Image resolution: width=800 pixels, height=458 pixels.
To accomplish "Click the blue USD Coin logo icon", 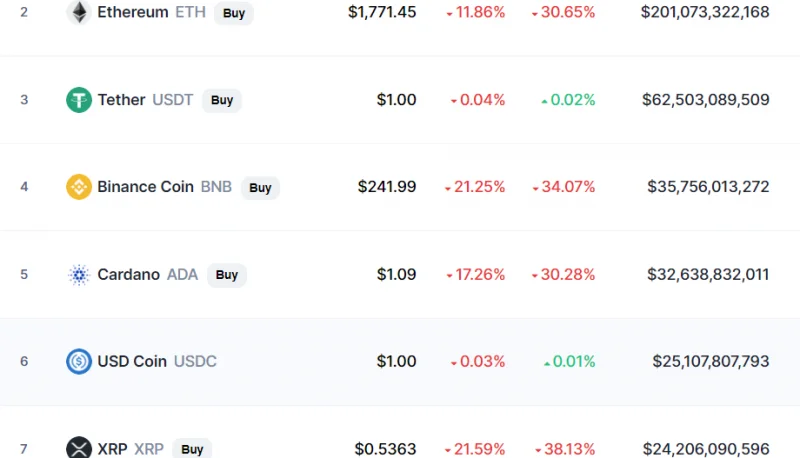I will pyautogui.click(x=79, y=361).
